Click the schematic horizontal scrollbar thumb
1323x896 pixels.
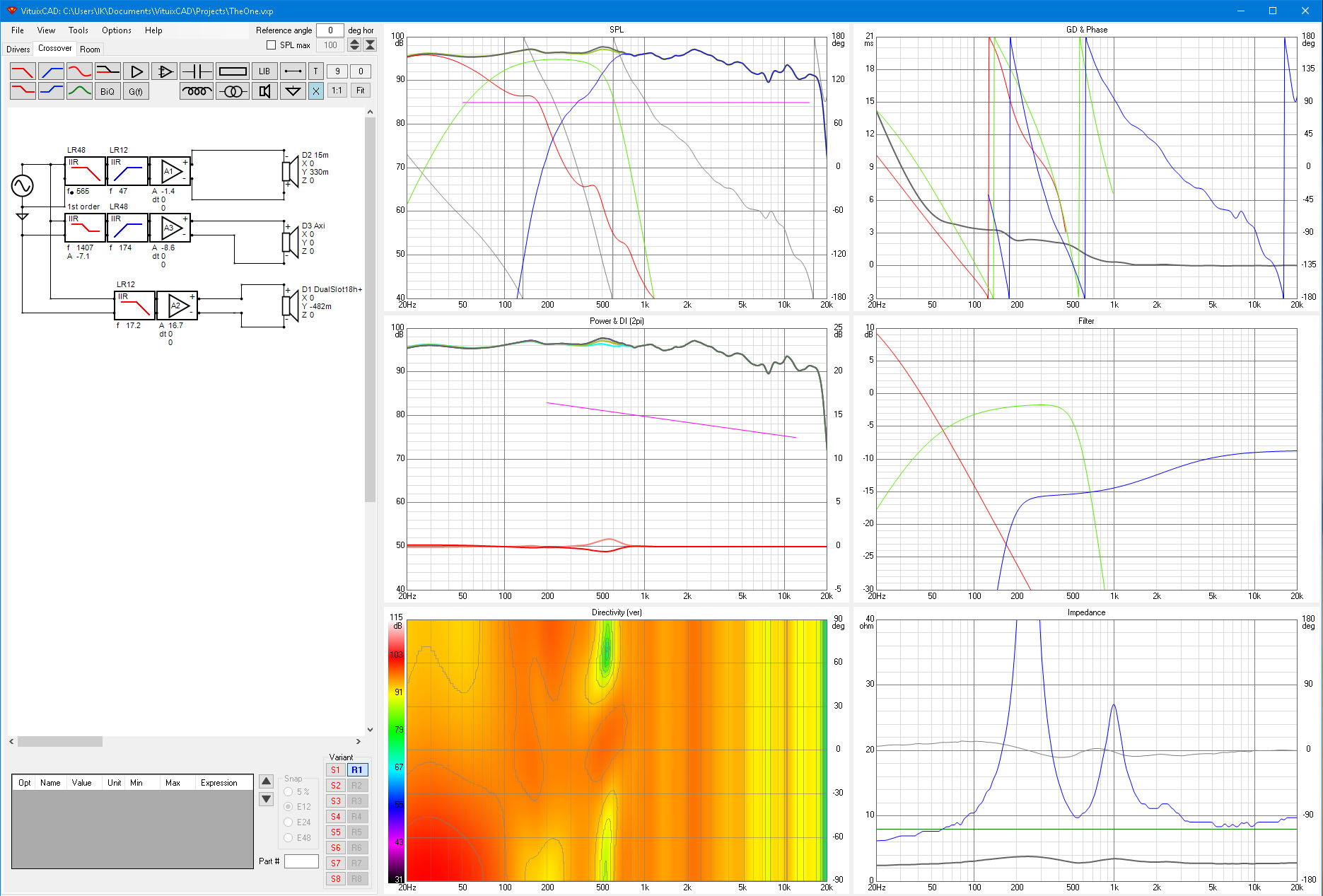pyautogui.click(x=60, y=742)
